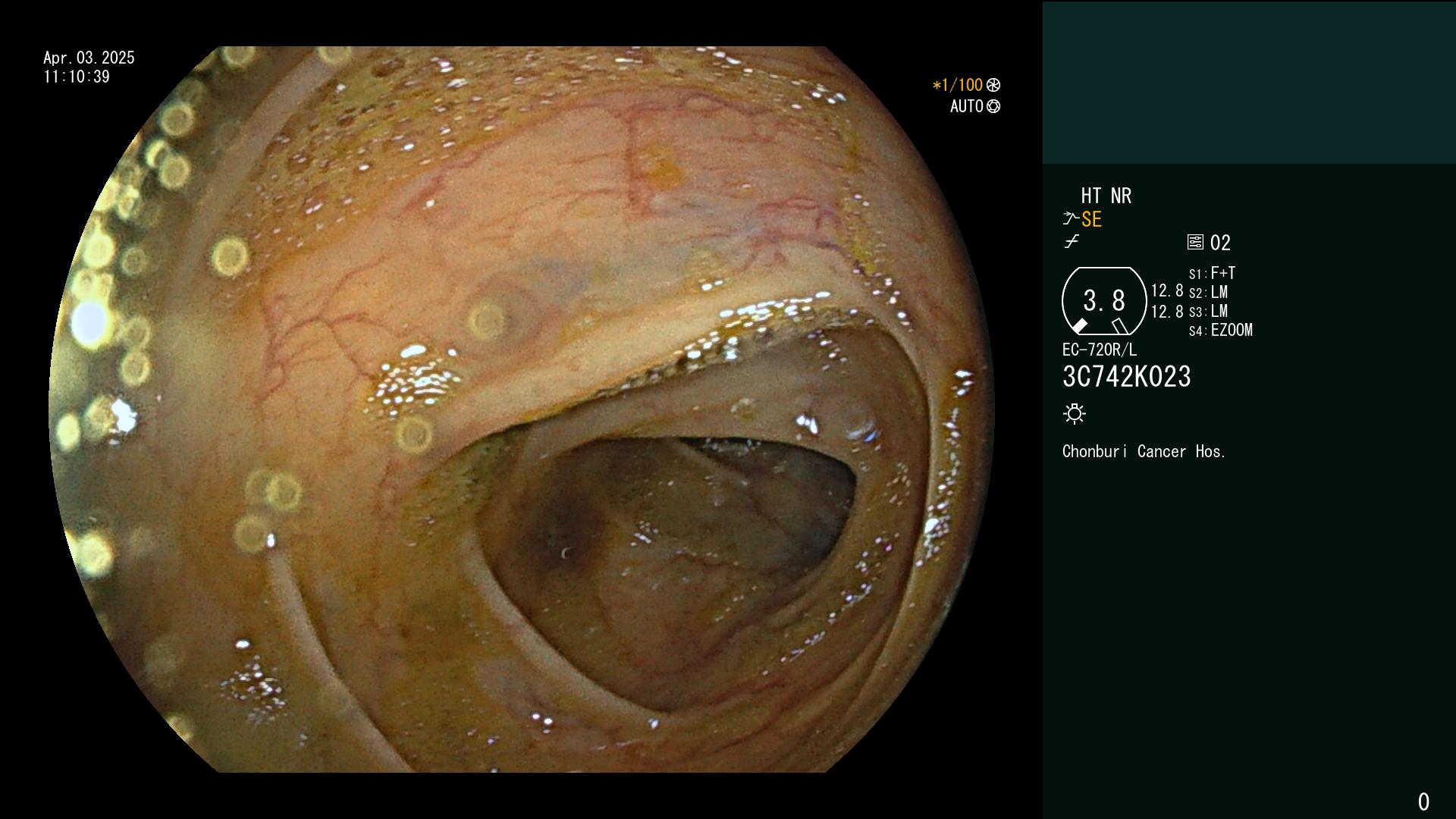Click the enhancement curve icon below SE

pos(1072,242)
